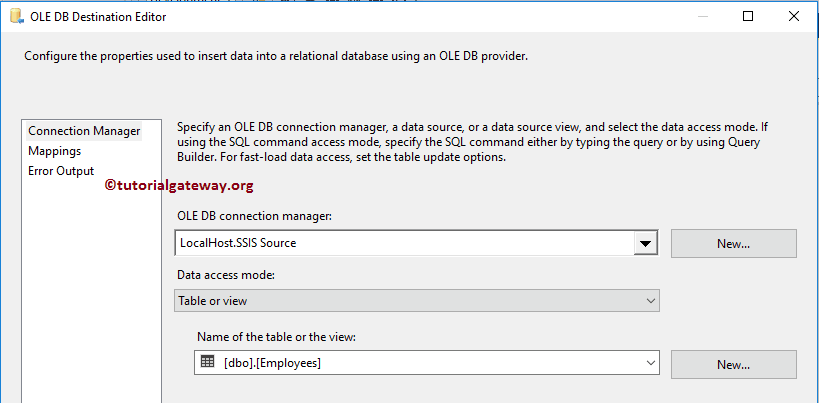The height and width of the screenshot is (403, 819).
Task: Click the LocalHost.SSIS Source text field
Action: coord(400,243)
